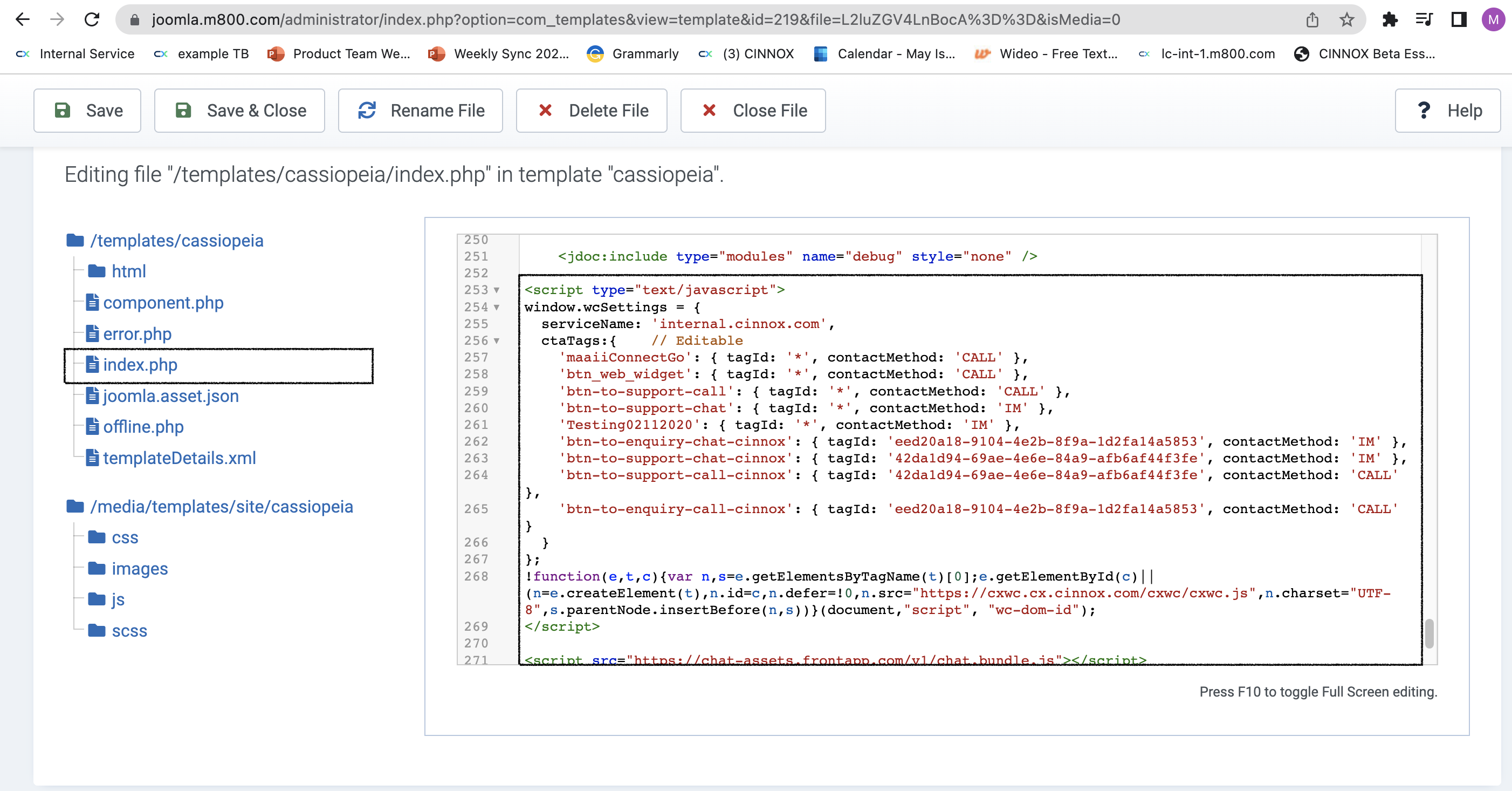Collapse code fold arrow at line 253

click(497, 290)
